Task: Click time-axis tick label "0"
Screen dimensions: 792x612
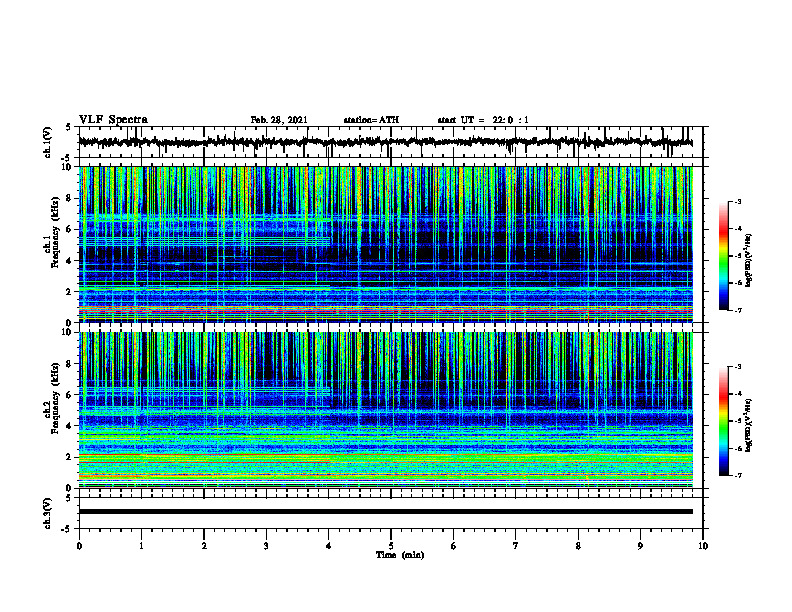Action: pyautogui.click(x=79, y=546)
